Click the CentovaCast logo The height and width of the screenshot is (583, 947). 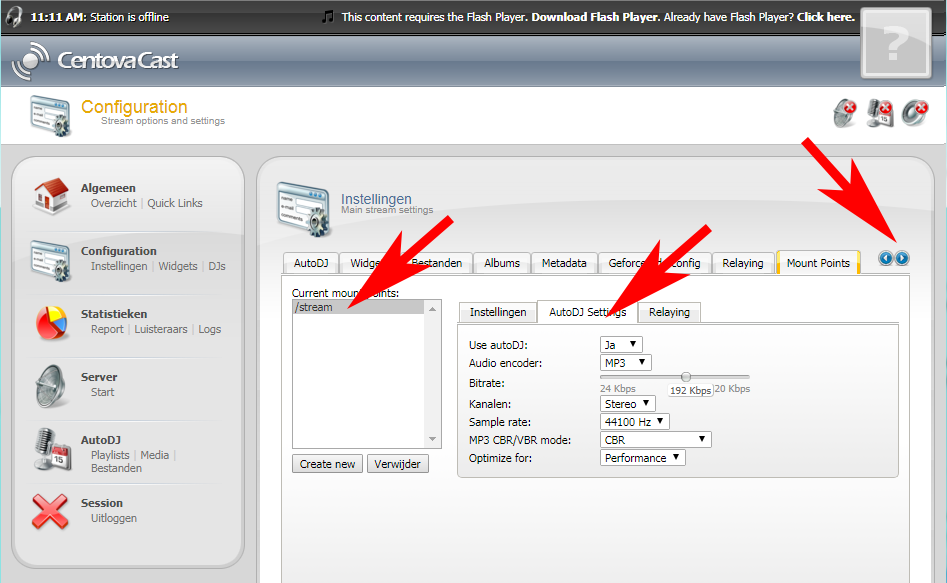coord(95,60)
